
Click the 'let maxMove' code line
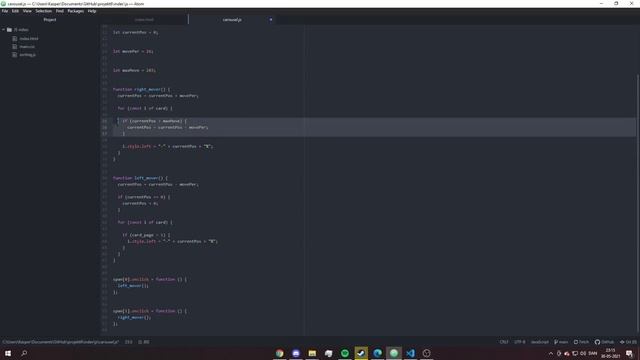(x=134, y=70)
